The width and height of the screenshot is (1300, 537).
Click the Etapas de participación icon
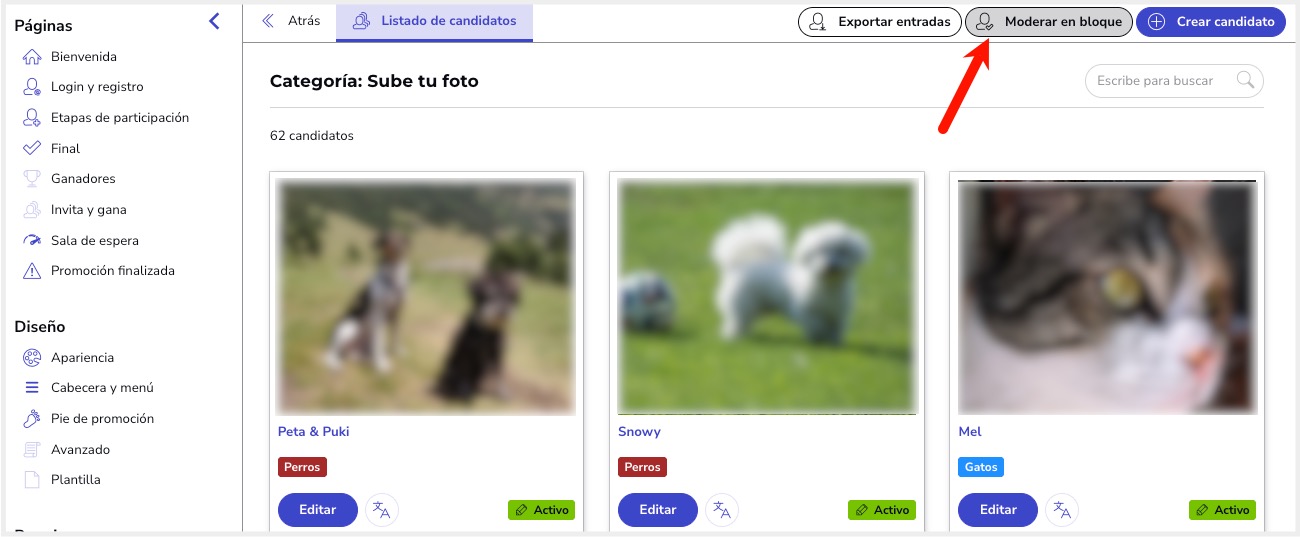pos(32,118)
